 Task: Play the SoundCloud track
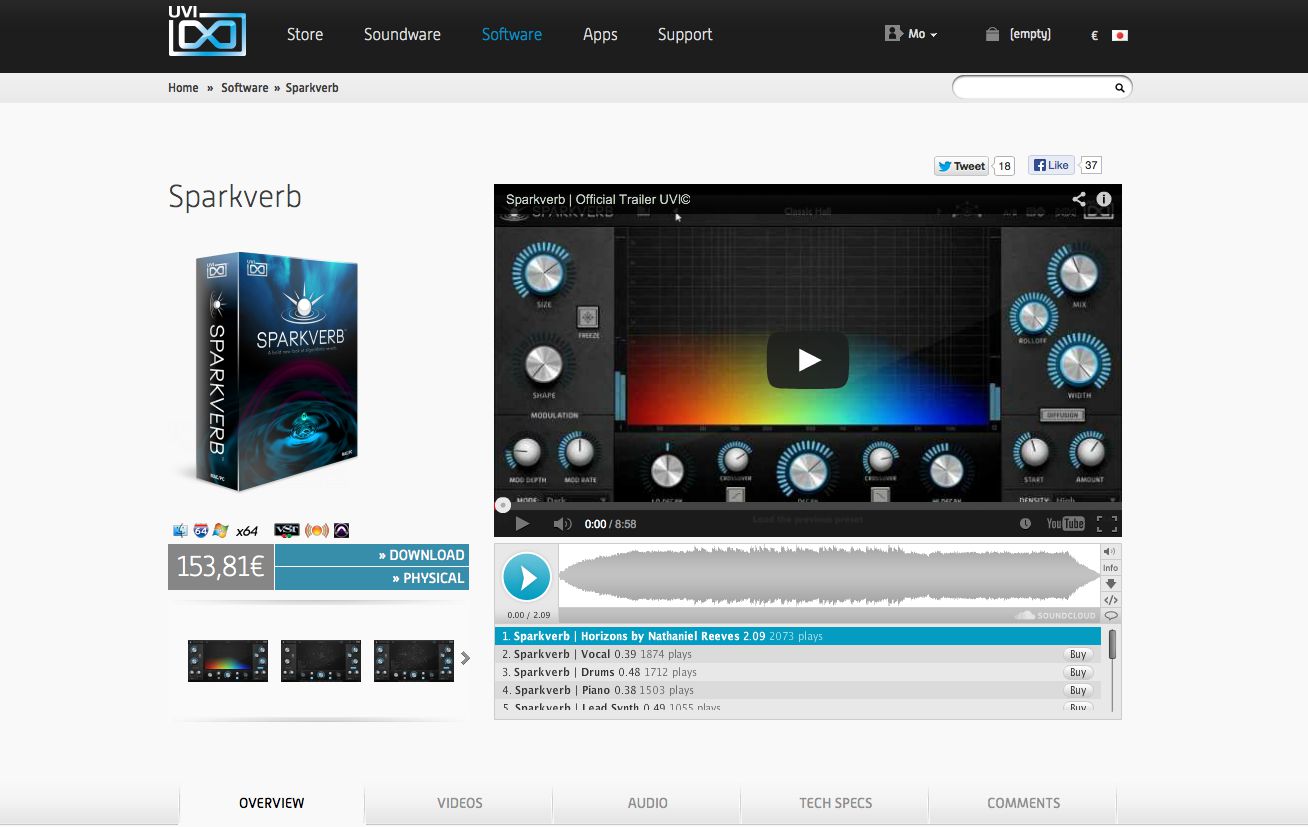pyautogui.click(x=527, y=577)
